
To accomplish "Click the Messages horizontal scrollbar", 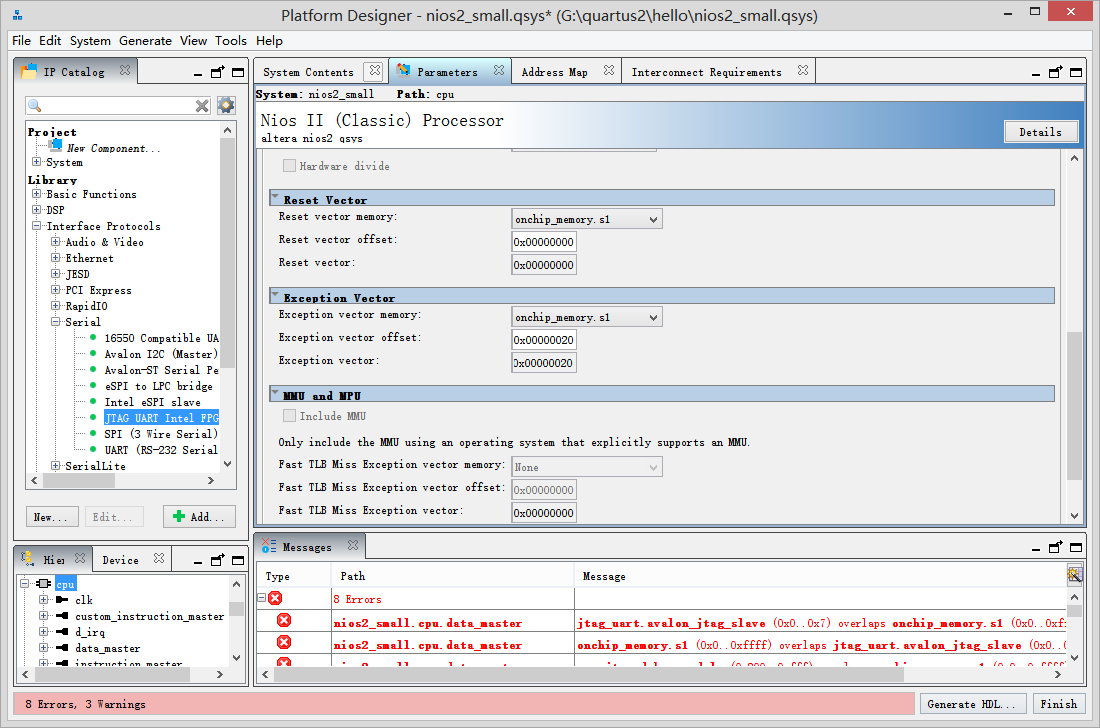I will pos(589,674).
